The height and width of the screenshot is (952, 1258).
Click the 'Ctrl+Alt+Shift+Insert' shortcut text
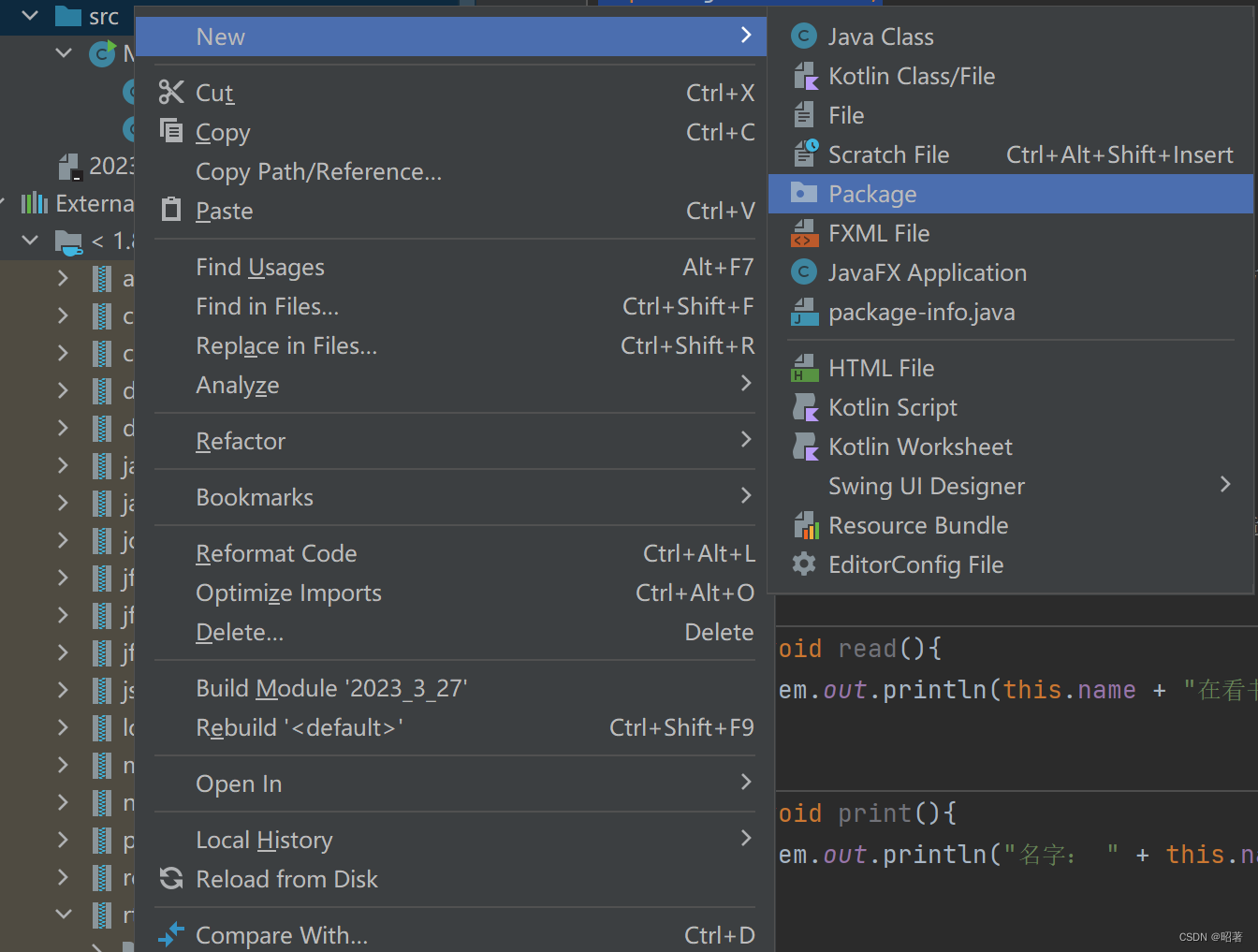(x=1119, y=154)
